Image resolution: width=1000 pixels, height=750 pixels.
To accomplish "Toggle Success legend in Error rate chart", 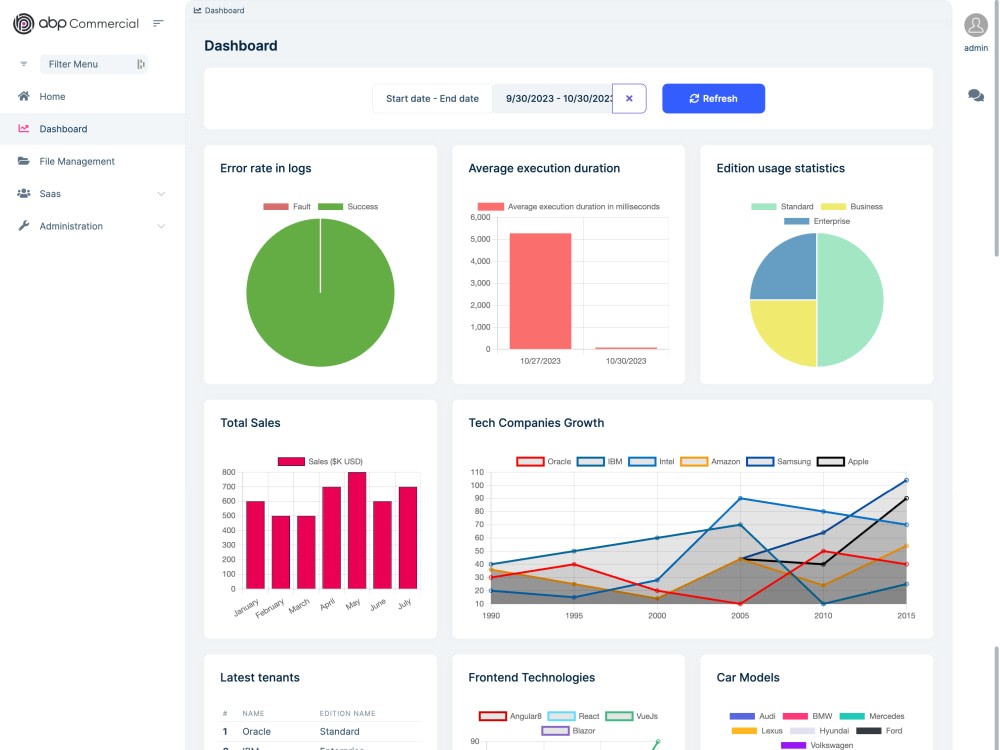I will [x=348, y=207].
